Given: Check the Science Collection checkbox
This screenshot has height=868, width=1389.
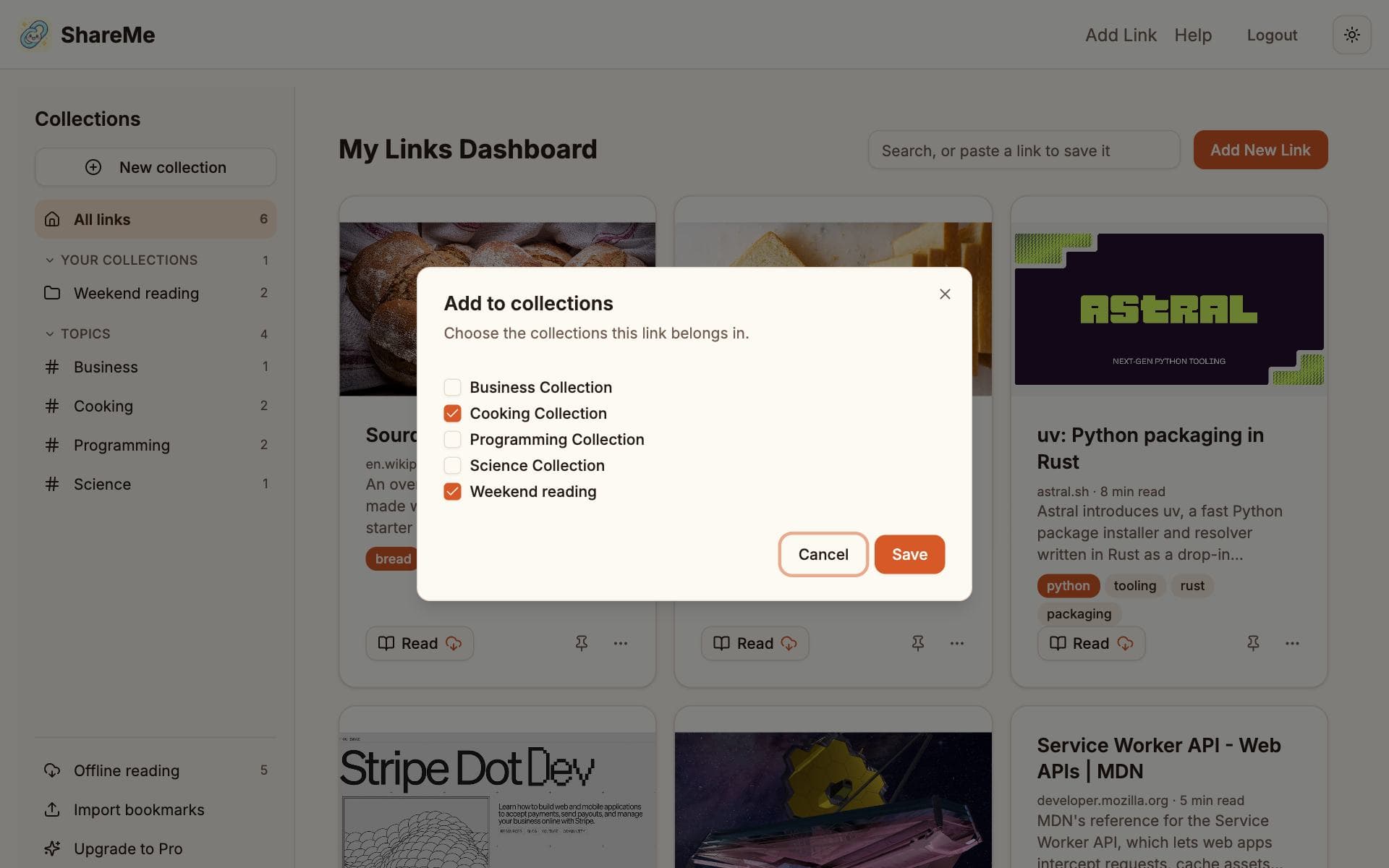Looking at the screenshot, I should pos(452,465).
